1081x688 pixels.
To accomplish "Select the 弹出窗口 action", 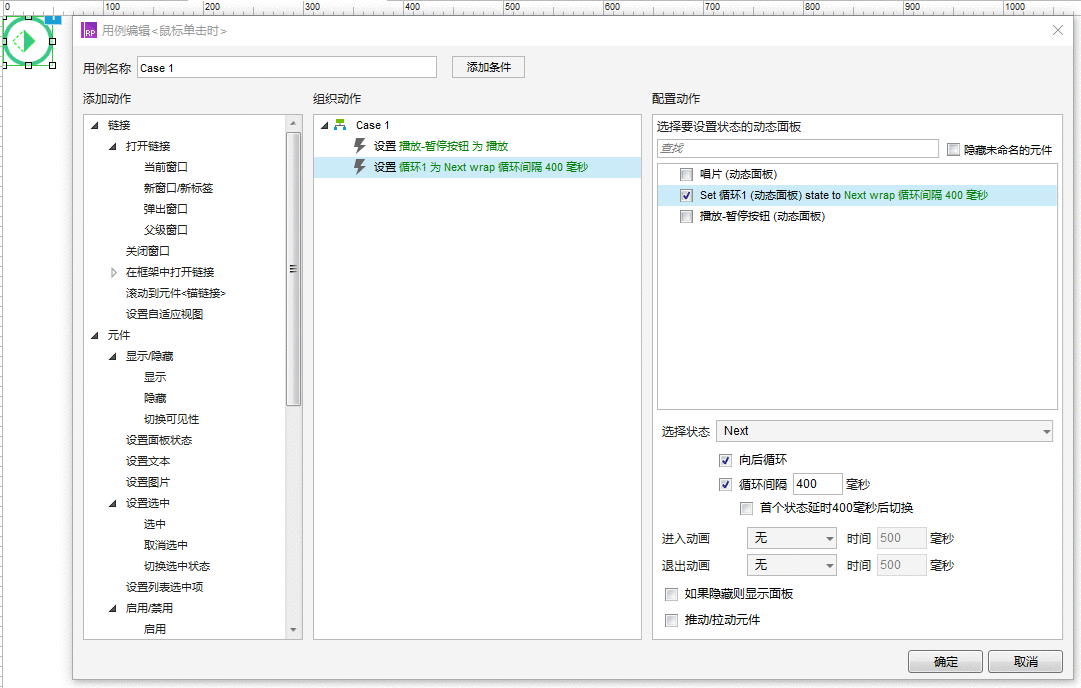I will point(165,209).
